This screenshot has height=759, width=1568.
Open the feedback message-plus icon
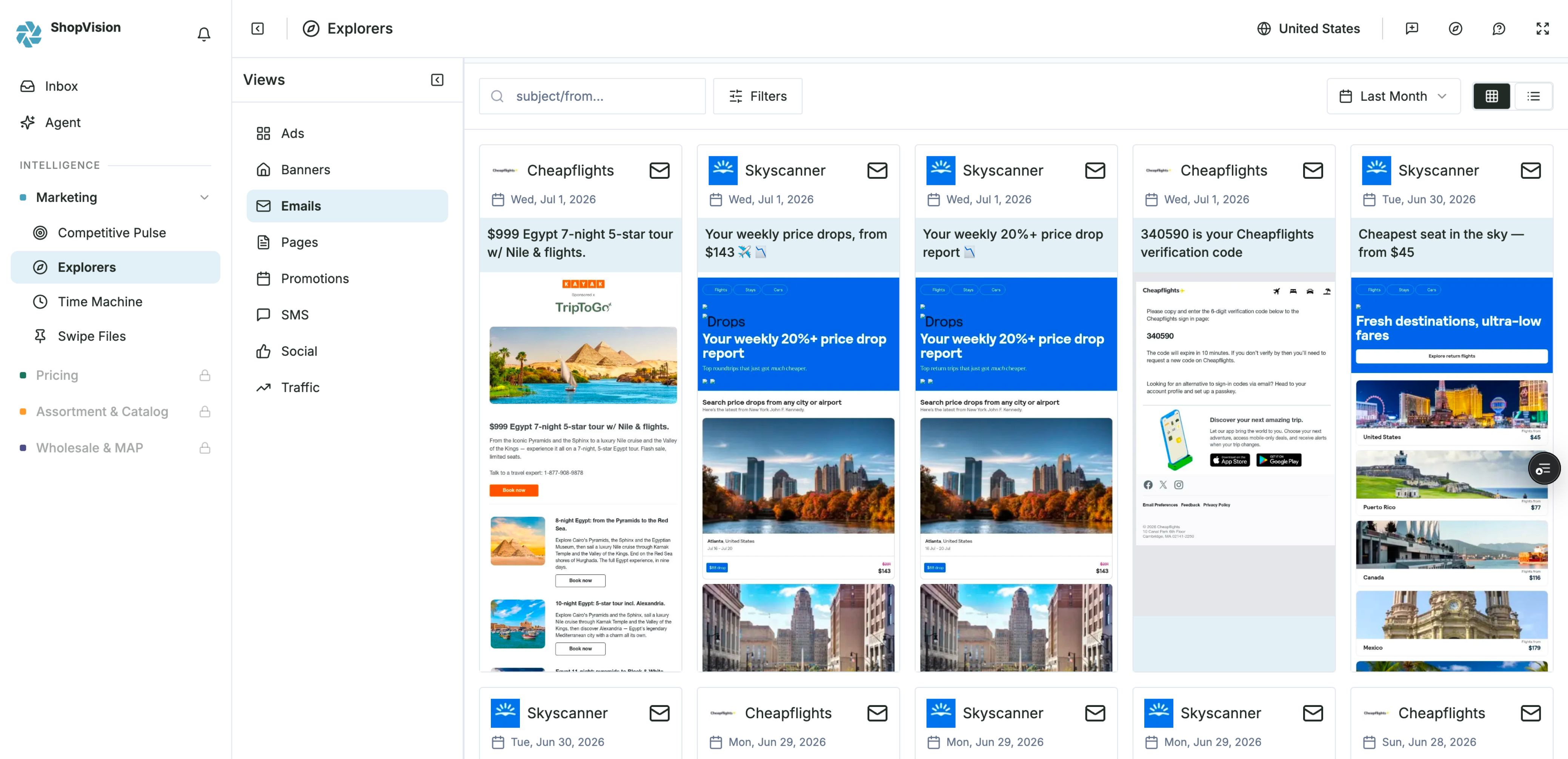click(x=1411, y=29)
